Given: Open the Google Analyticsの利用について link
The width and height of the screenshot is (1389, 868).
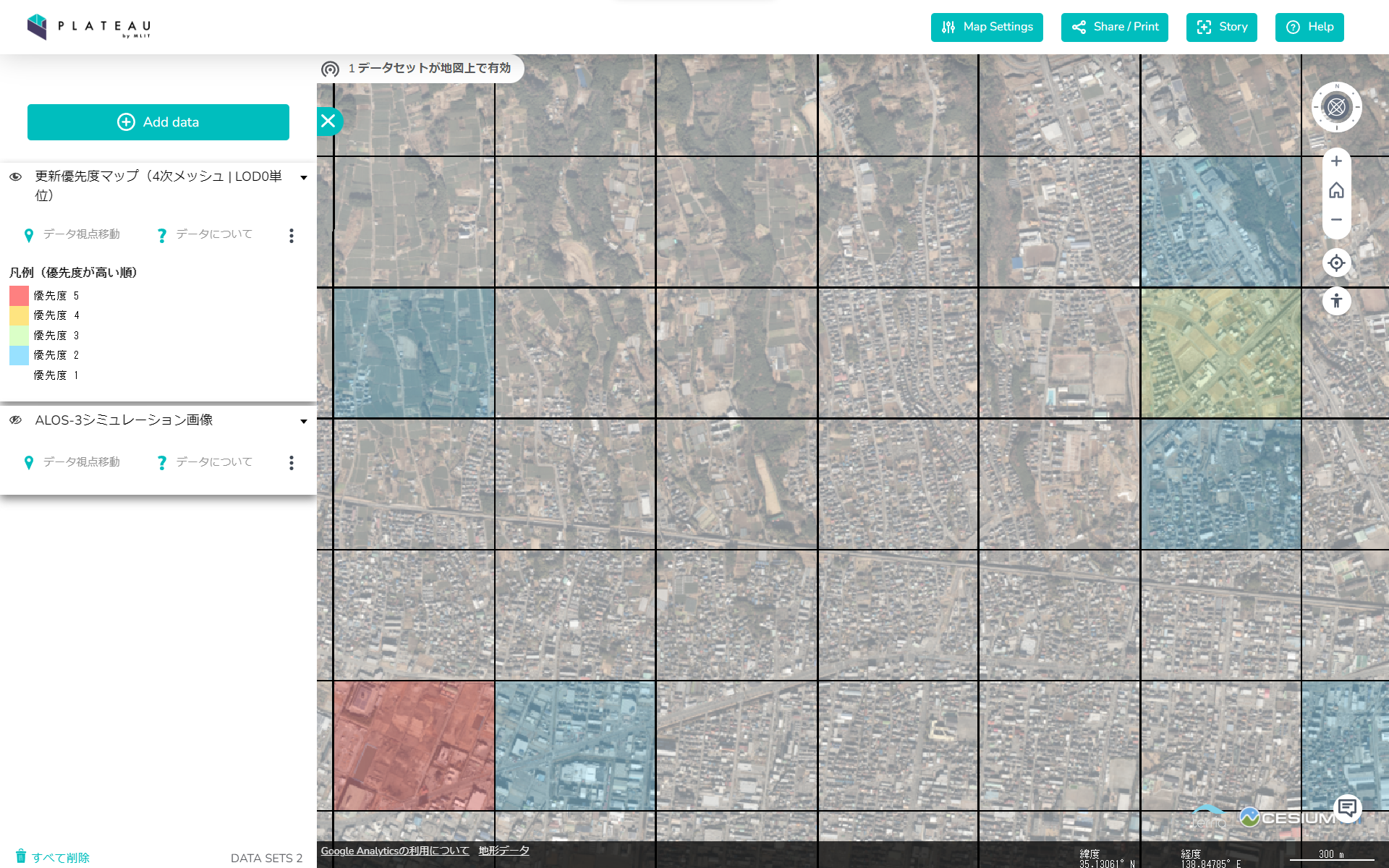Looking at the screenshot, I should (395, 851).
